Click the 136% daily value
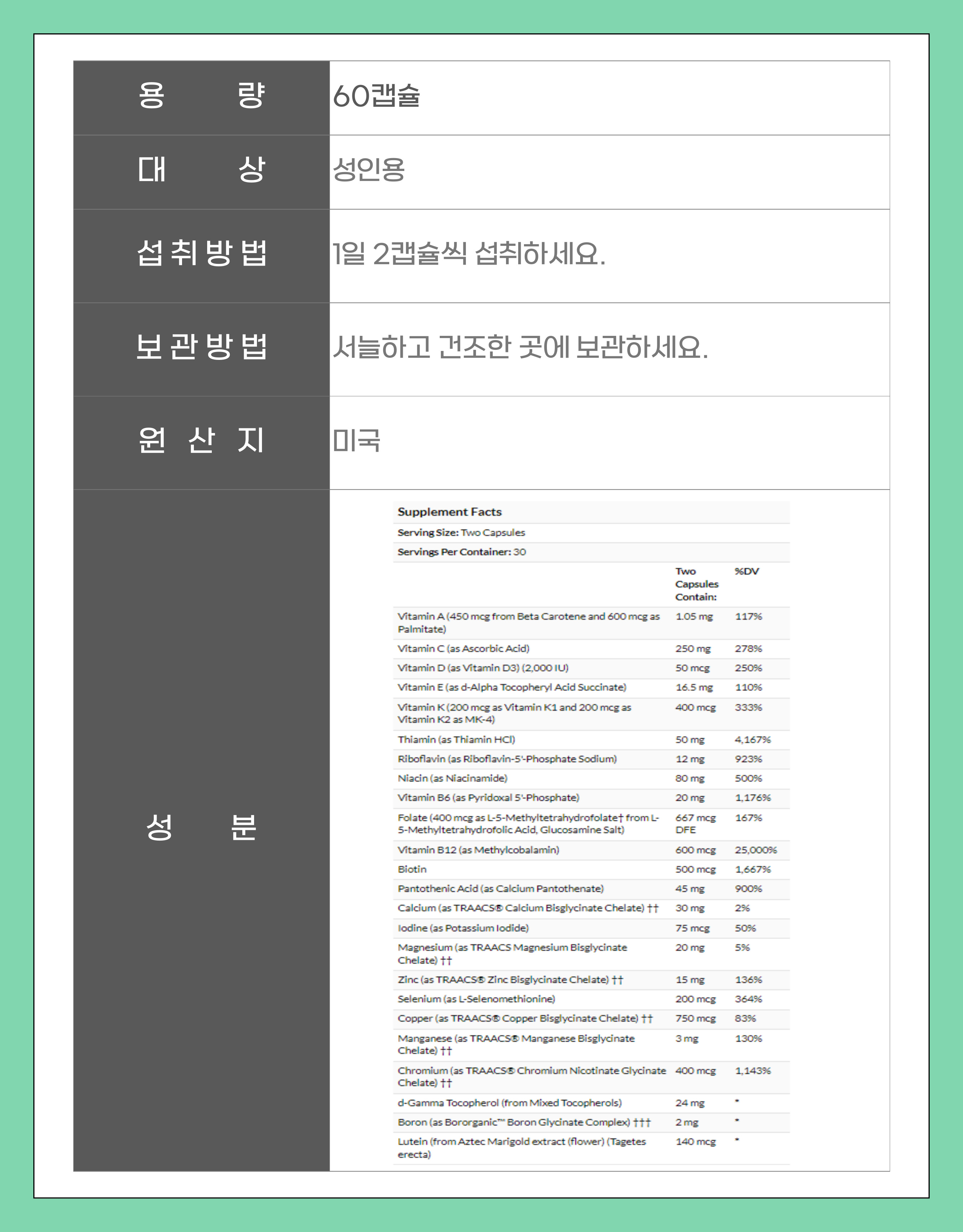Image resolution: width=963 pixels, height=1232 pixels. pyautogui.click(x=748, y=980)
